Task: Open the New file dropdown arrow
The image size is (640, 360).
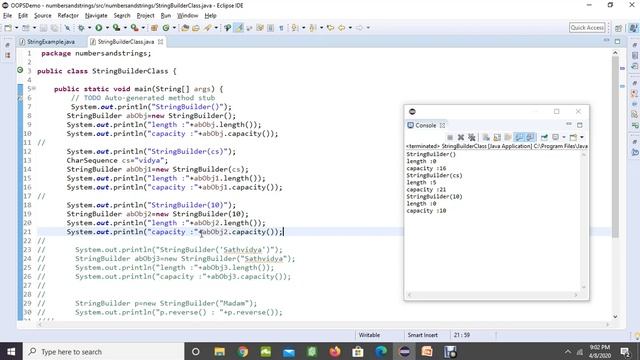Action: [x=17, y=28]
